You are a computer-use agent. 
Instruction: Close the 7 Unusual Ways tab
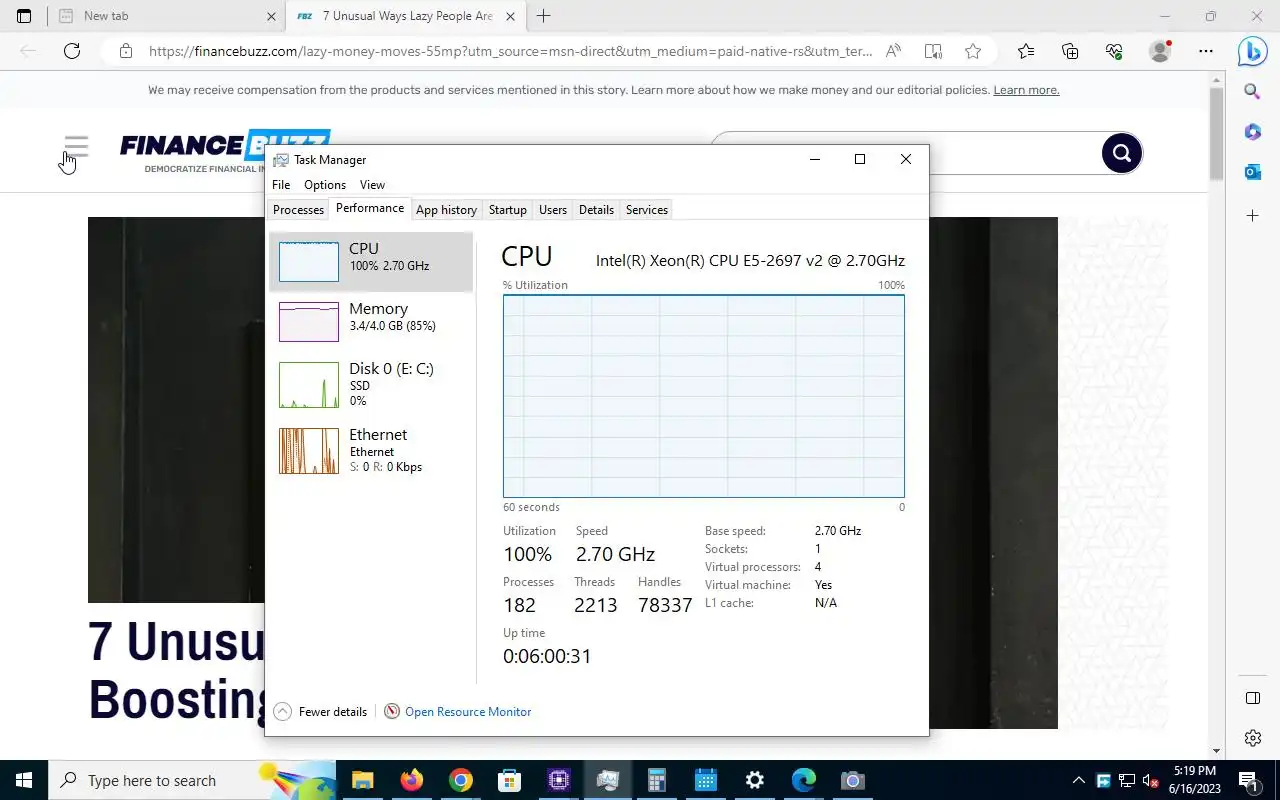point(511,16)
